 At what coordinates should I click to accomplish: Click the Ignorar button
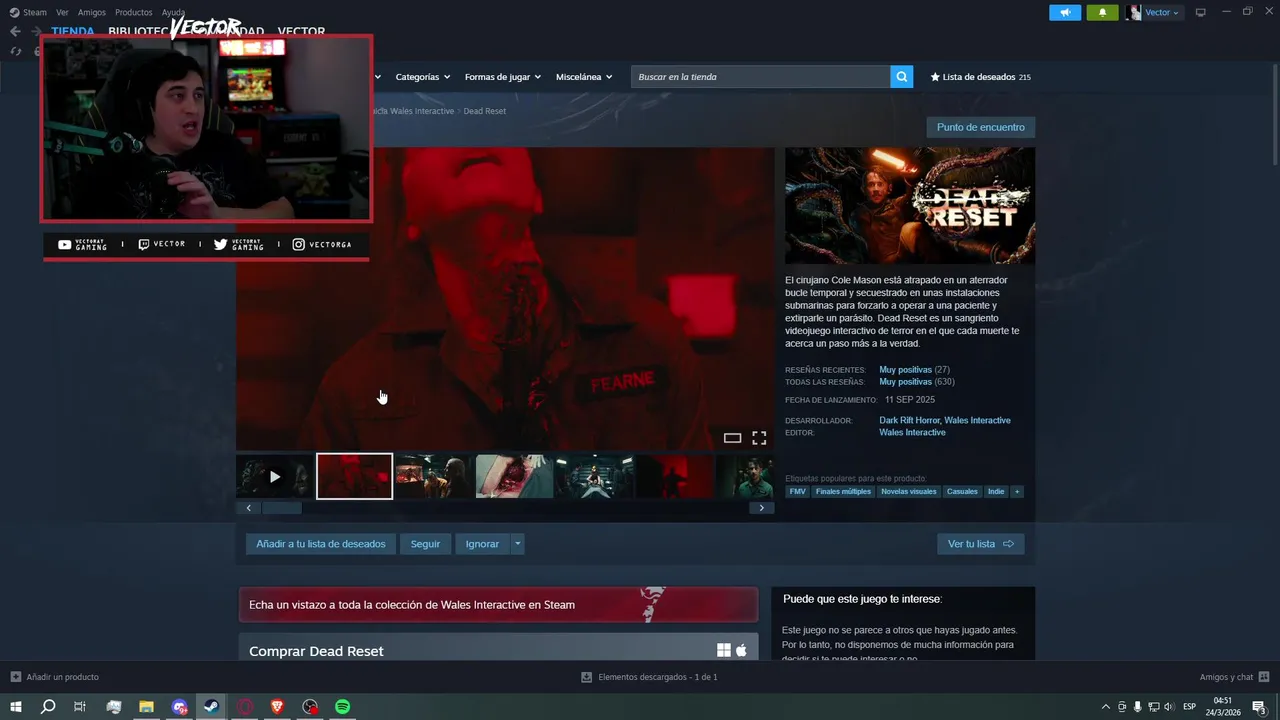click(482, 544)
